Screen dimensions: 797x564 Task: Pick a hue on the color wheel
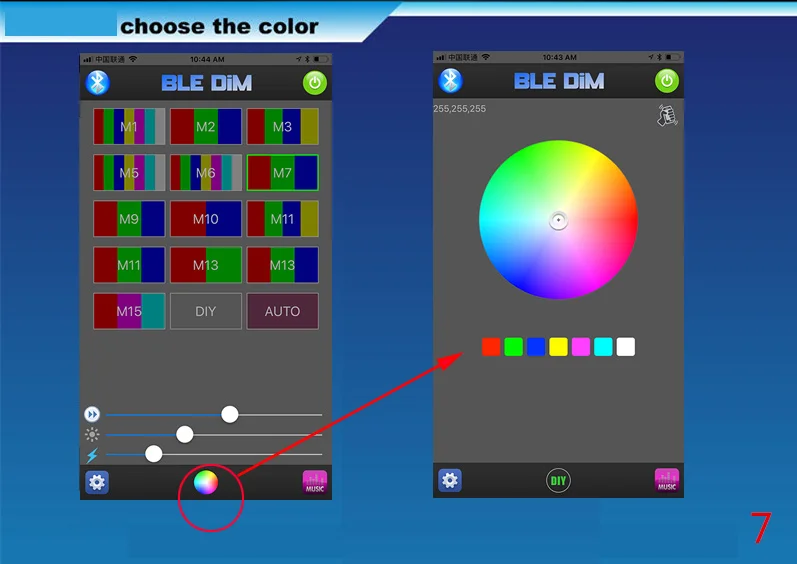[558, 220]
